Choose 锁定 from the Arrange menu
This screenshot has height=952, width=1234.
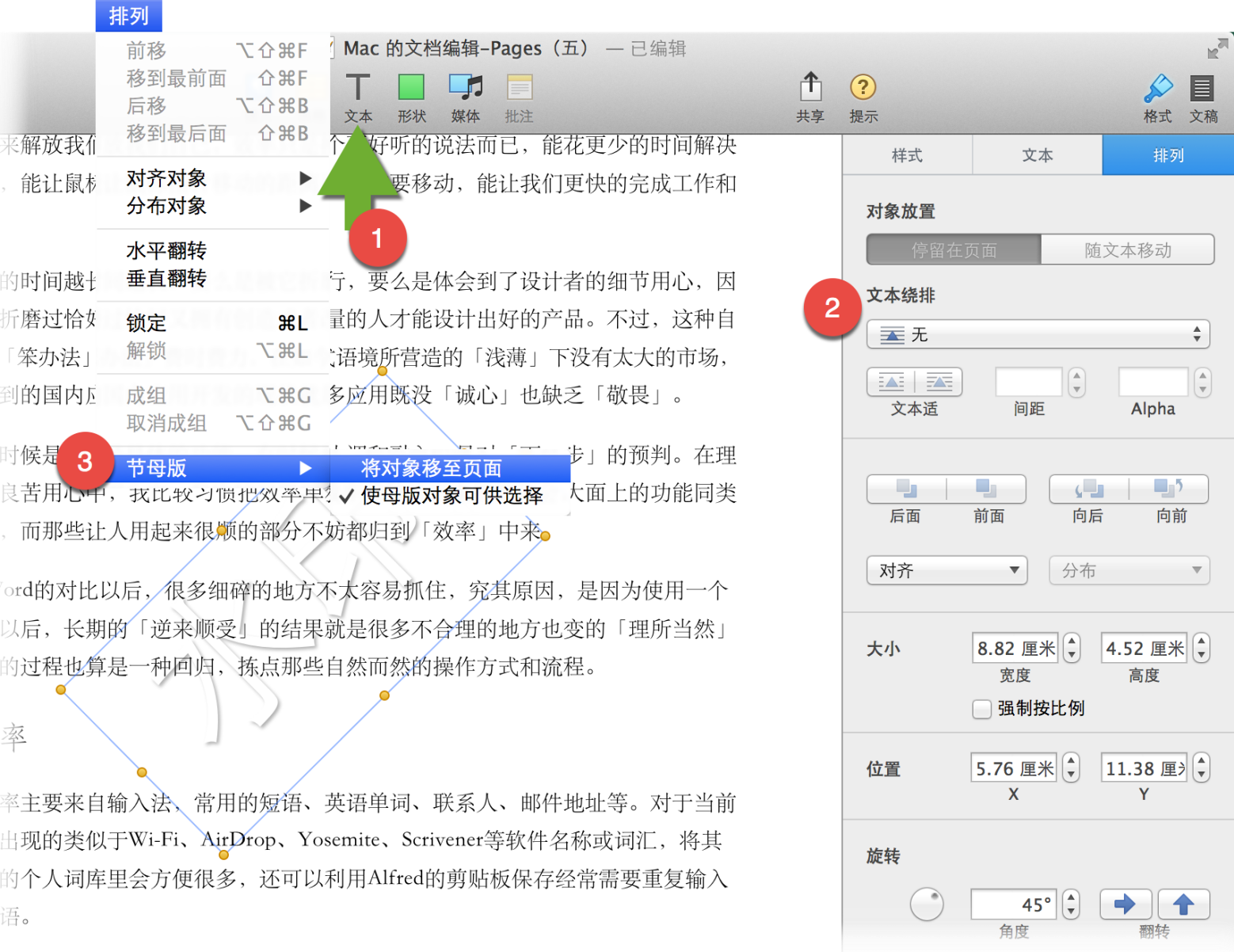[x=213, y=323]
